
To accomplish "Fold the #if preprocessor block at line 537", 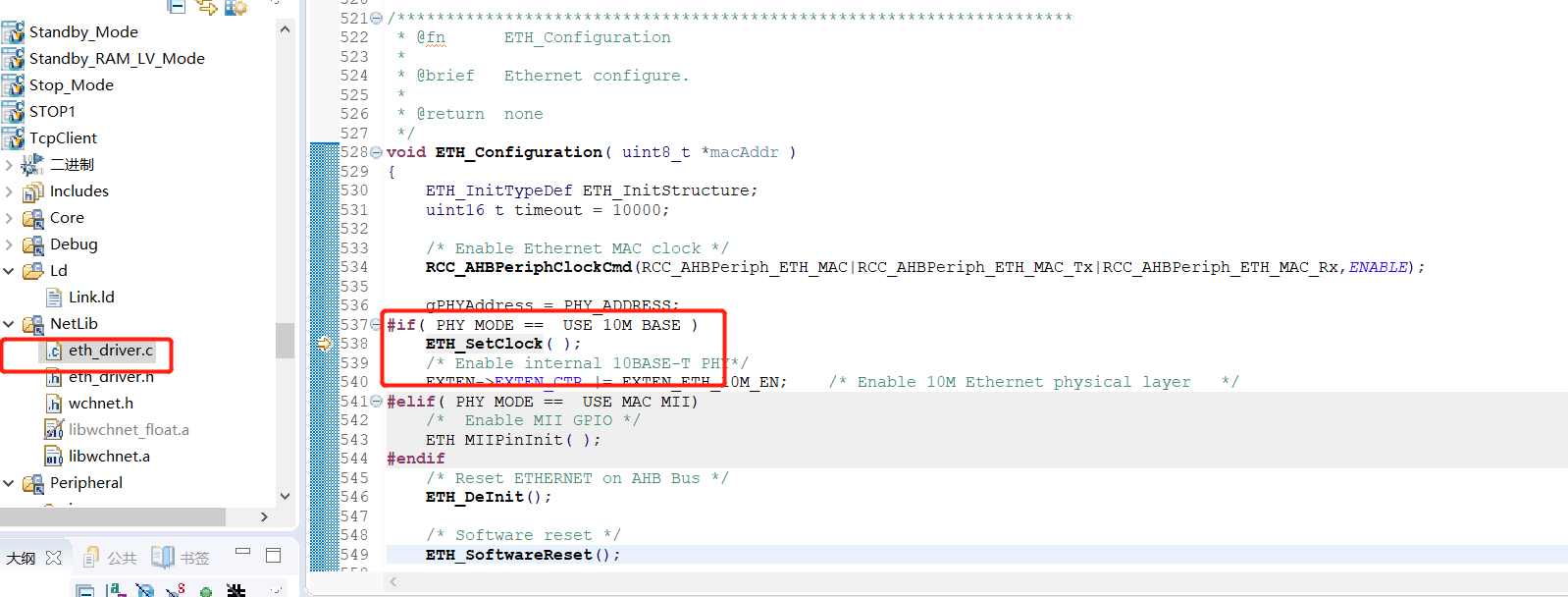I will [376, 325].
